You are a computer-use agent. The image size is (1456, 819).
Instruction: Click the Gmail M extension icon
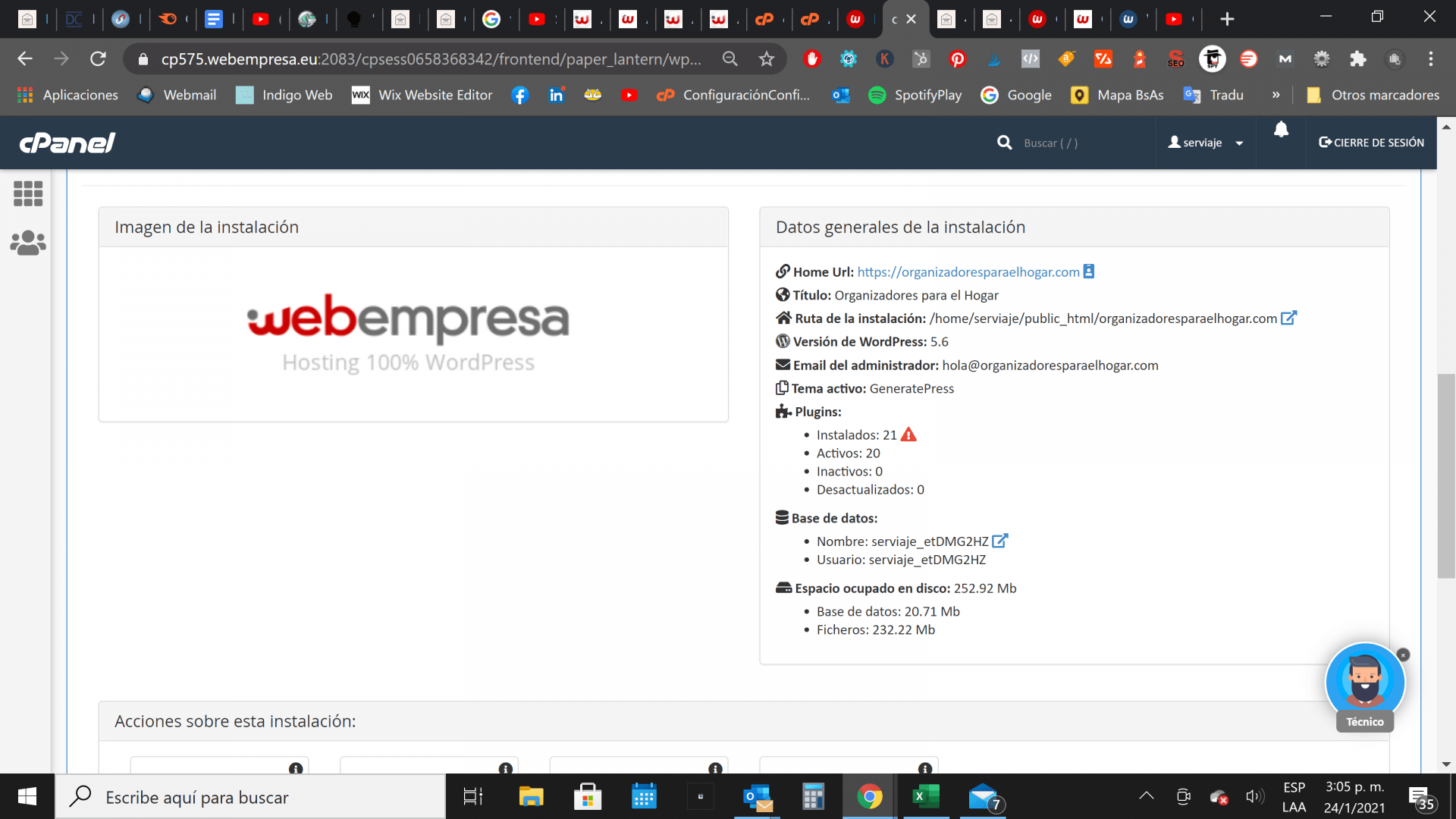(x=1285, y=58)
